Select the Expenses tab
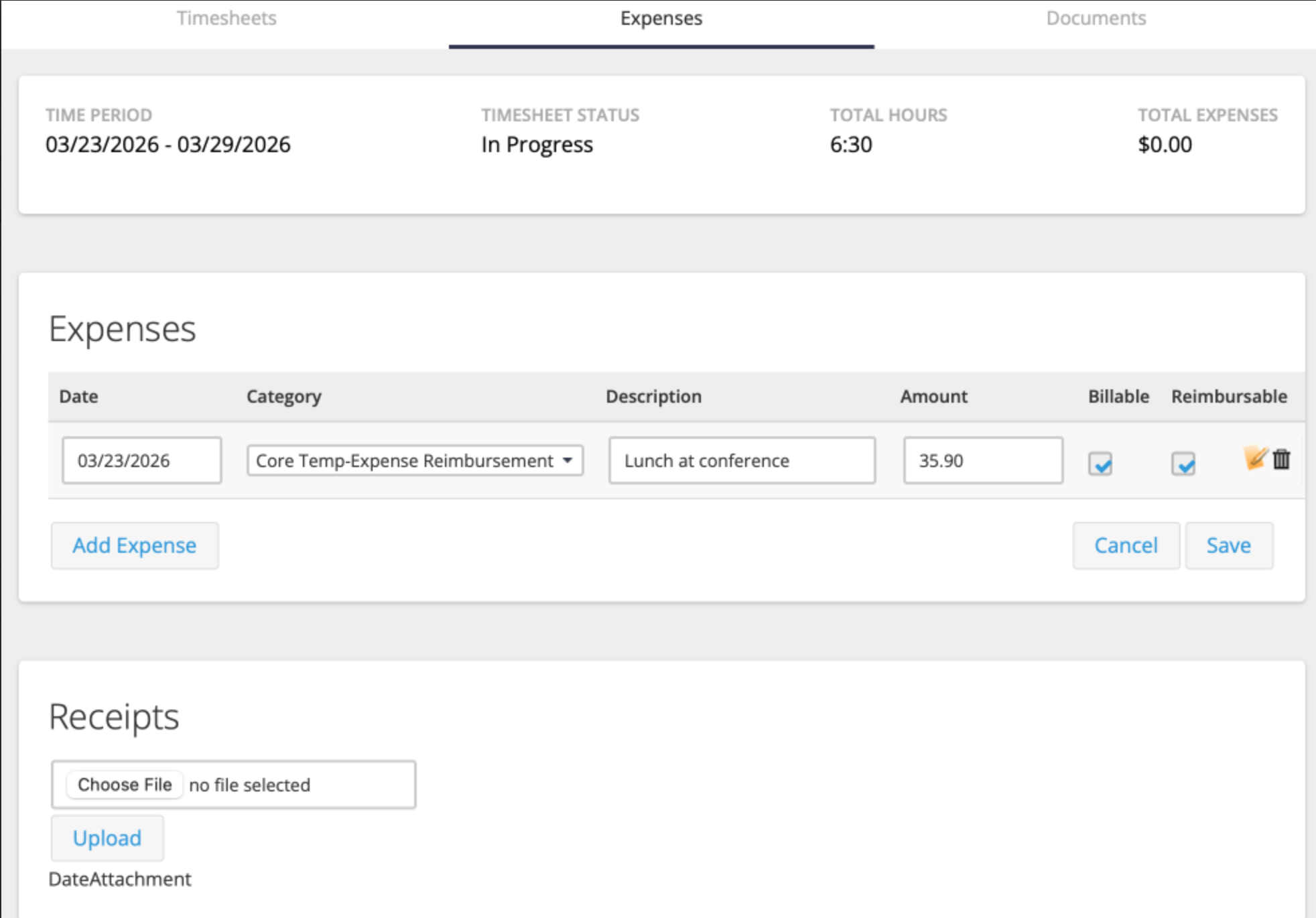This screenshot has height=918, width=1316. point(661,19)
